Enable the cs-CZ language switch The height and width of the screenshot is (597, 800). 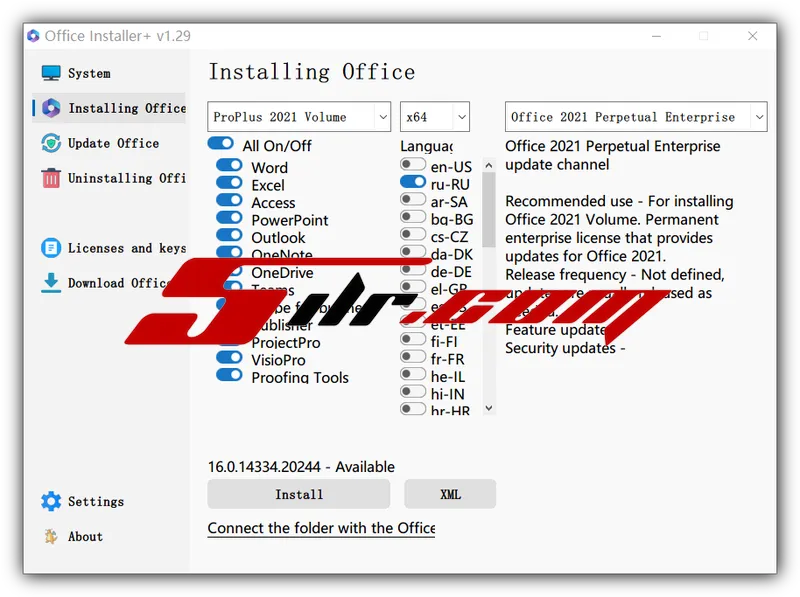pyautogui.click(x=413, y=234)
